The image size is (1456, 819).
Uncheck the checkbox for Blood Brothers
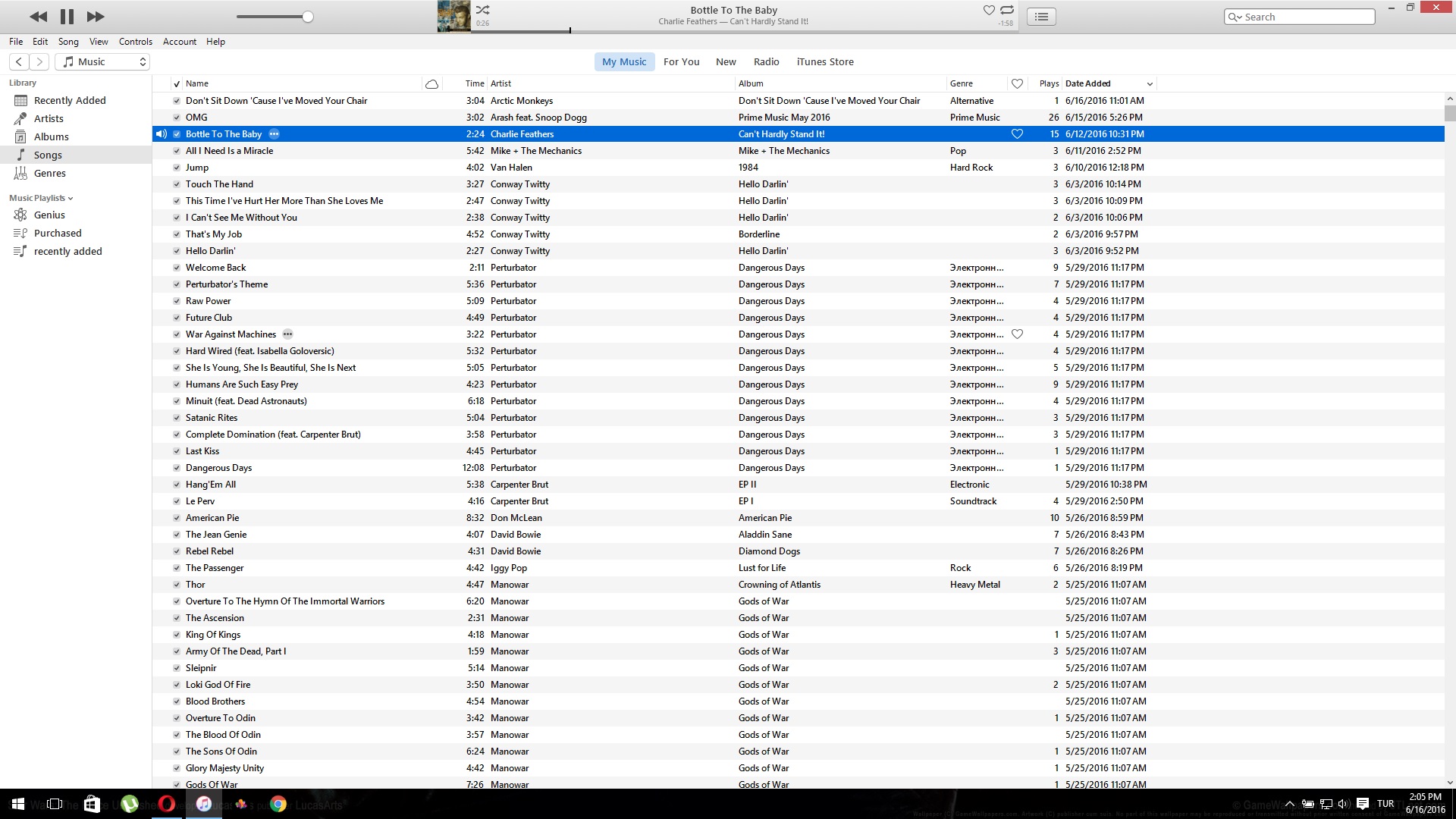[x=177, y=701]
